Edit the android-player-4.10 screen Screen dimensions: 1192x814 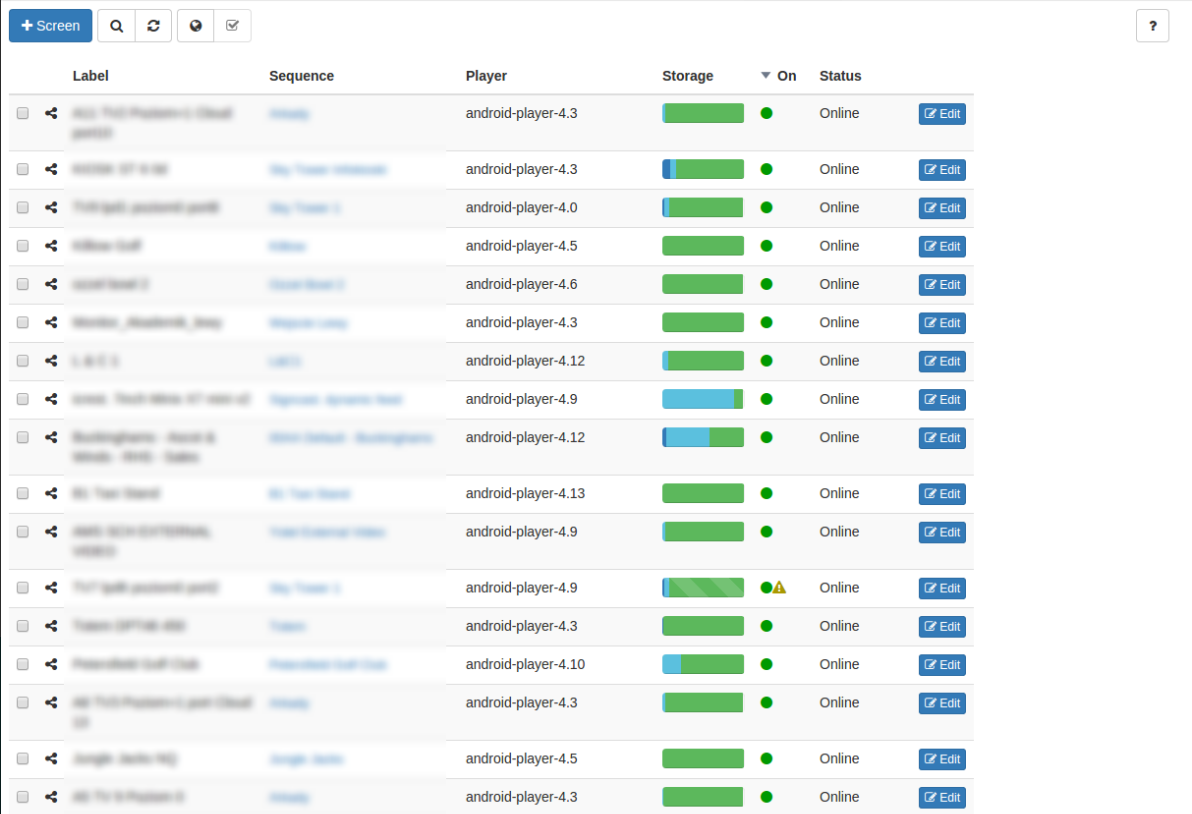tap(942, 665)
